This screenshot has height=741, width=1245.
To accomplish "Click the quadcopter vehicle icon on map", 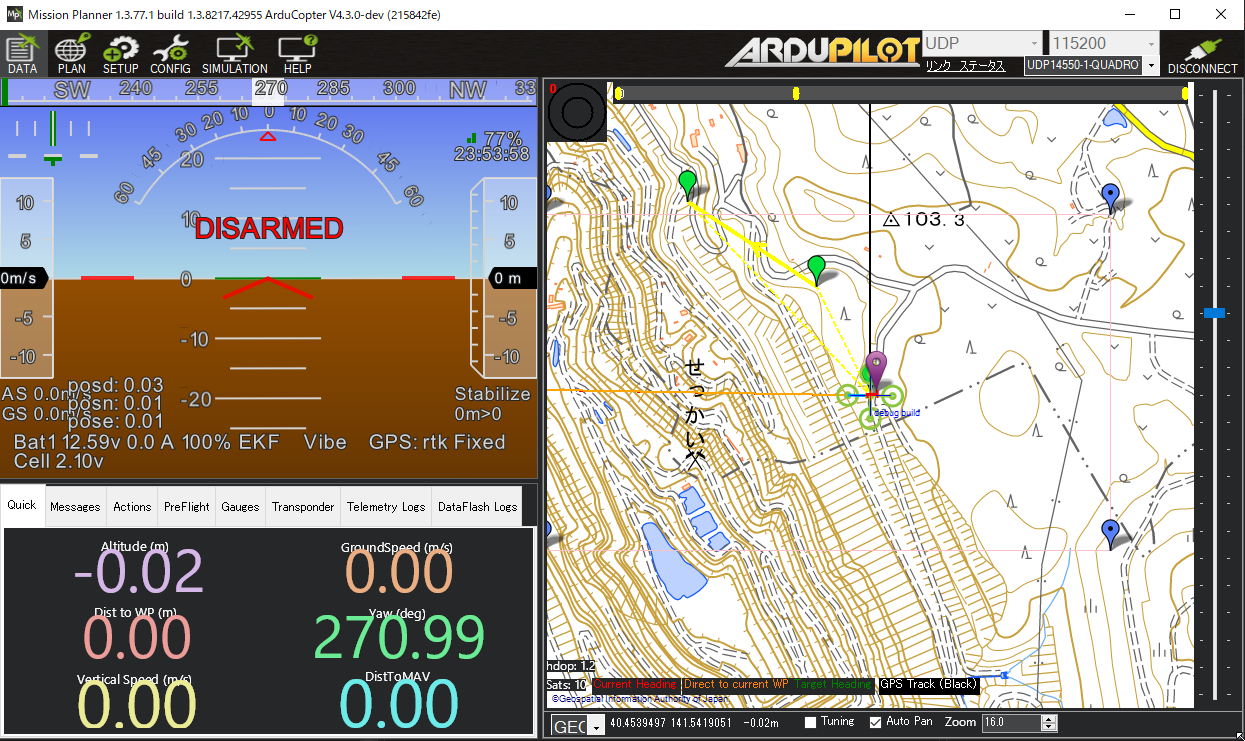I will 870,397.
